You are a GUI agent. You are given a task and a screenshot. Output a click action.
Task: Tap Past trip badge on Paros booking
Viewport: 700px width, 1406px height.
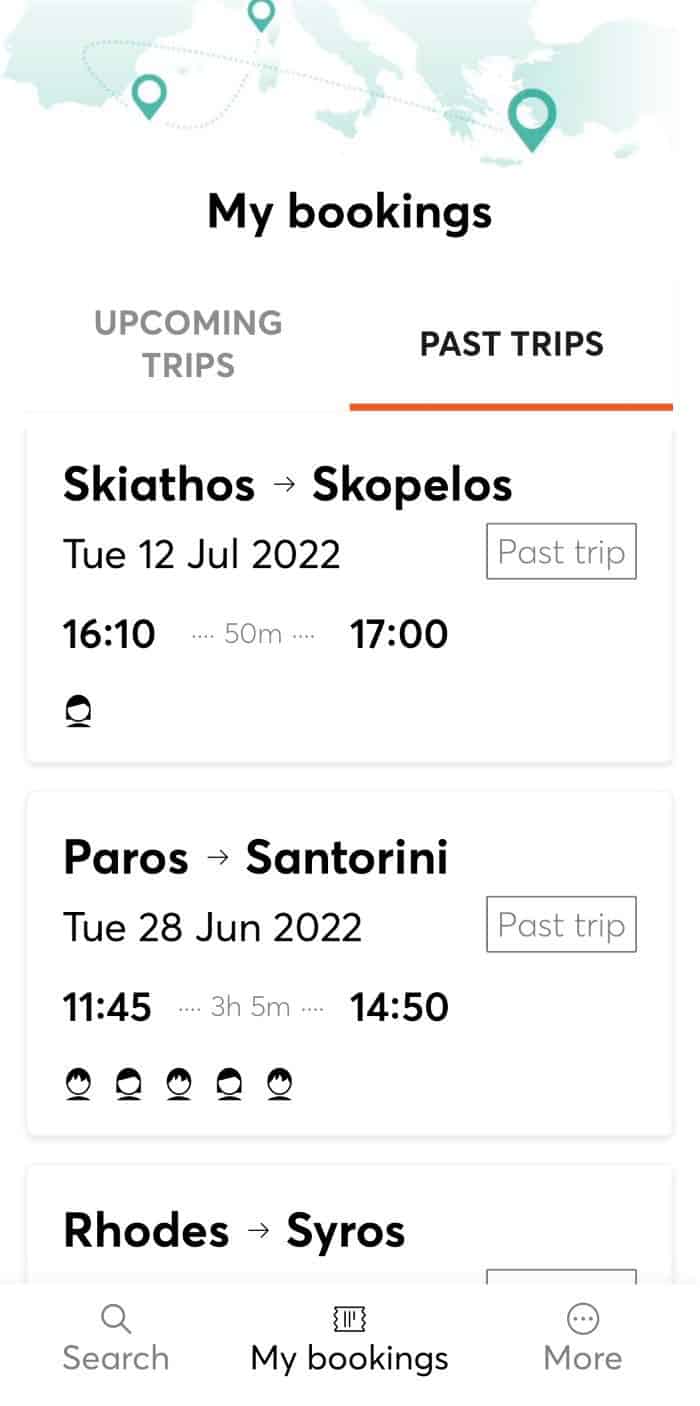[x=561, y=925]
